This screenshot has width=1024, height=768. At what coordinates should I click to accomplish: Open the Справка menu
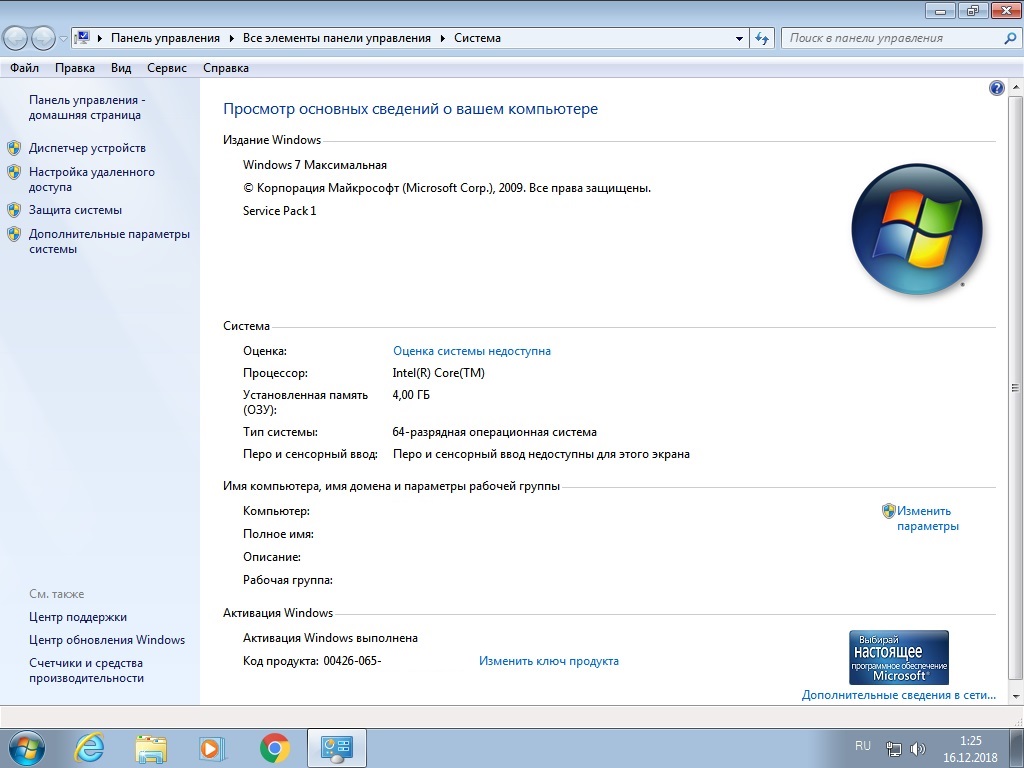click(x=225, y=68)
